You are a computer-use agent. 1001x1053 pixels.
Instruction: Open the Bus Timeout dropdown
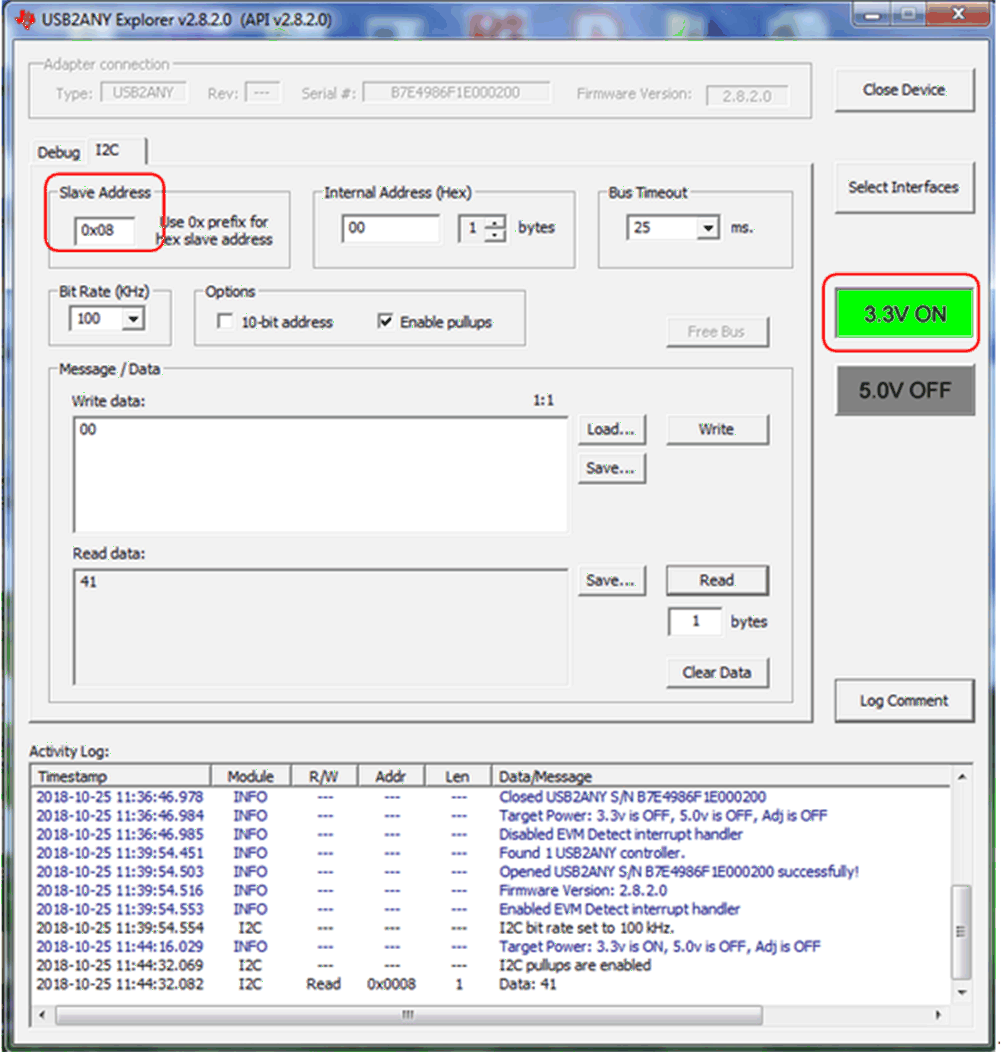(x=707, y=228)
